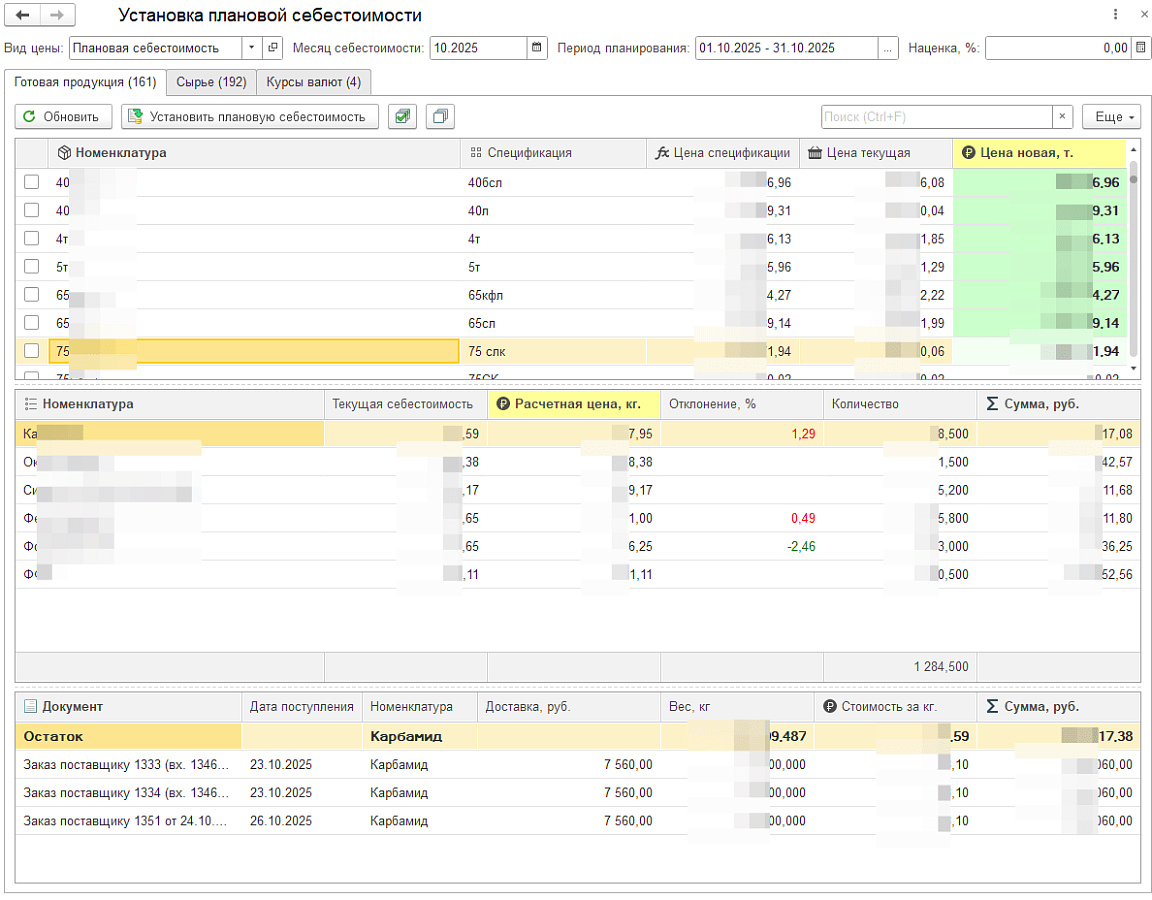Click the products table vertical scrollbar
Screen dimensions: 1152x900
(1133, 260)
